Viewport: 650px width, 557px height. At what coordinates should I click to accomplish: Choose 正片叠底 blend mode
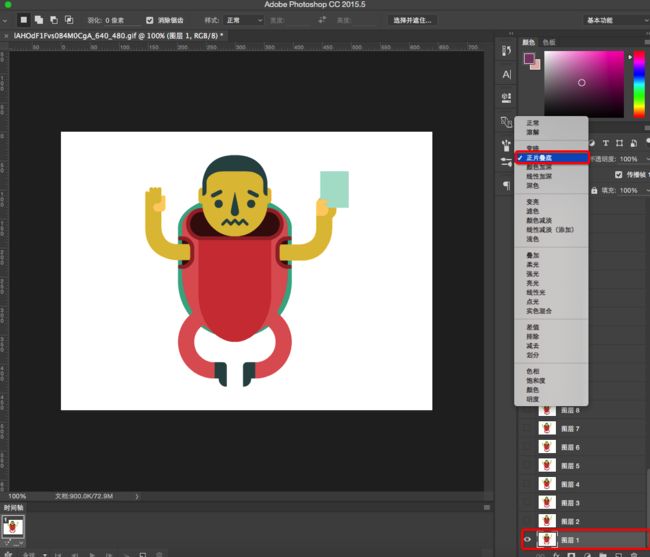[x=551, y=158]
